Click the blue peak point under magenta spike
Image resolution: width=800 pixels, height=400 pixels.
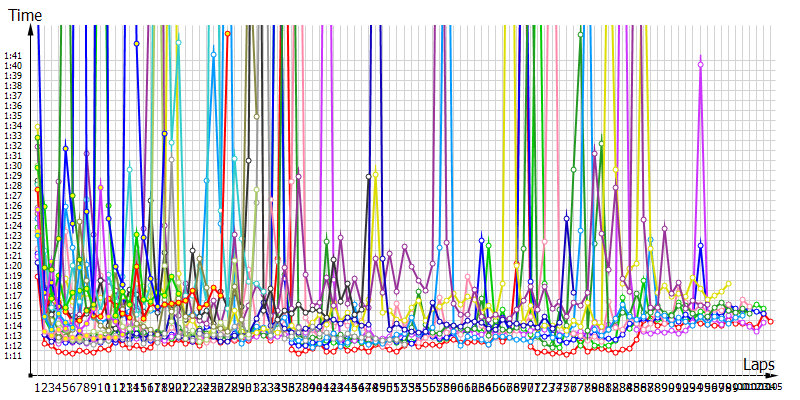click(x=700, y=245)
